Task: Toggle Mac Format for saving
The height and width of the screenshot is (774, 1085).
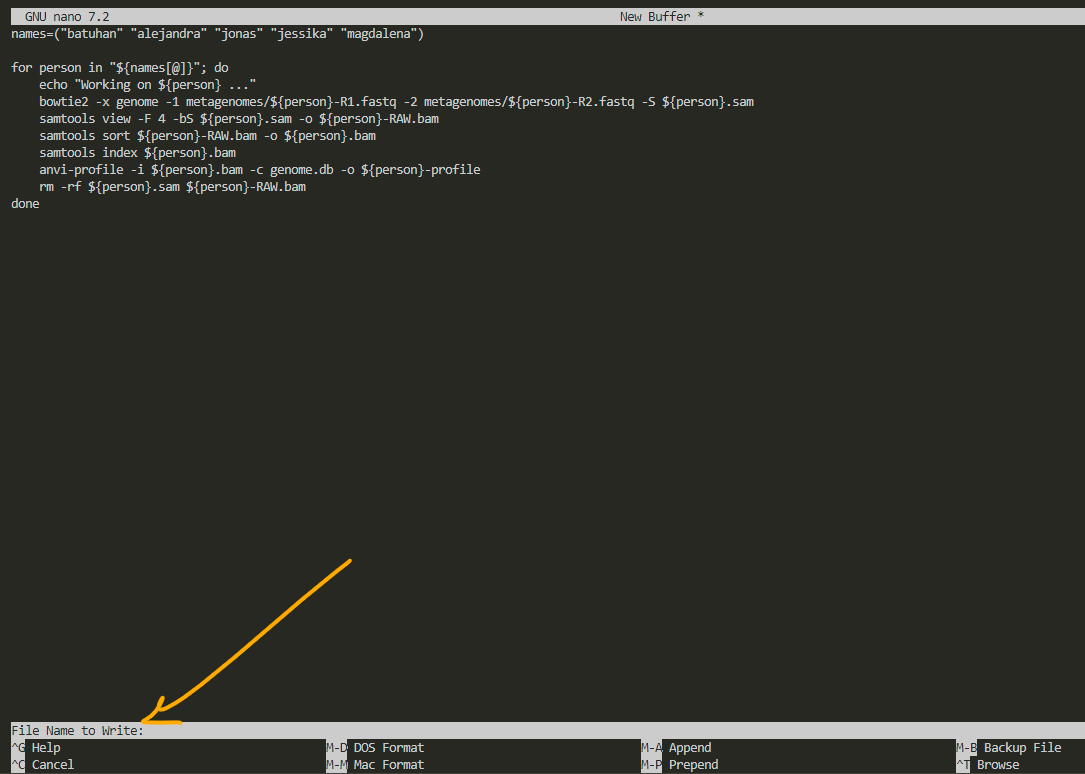Action: pos(388,765)
